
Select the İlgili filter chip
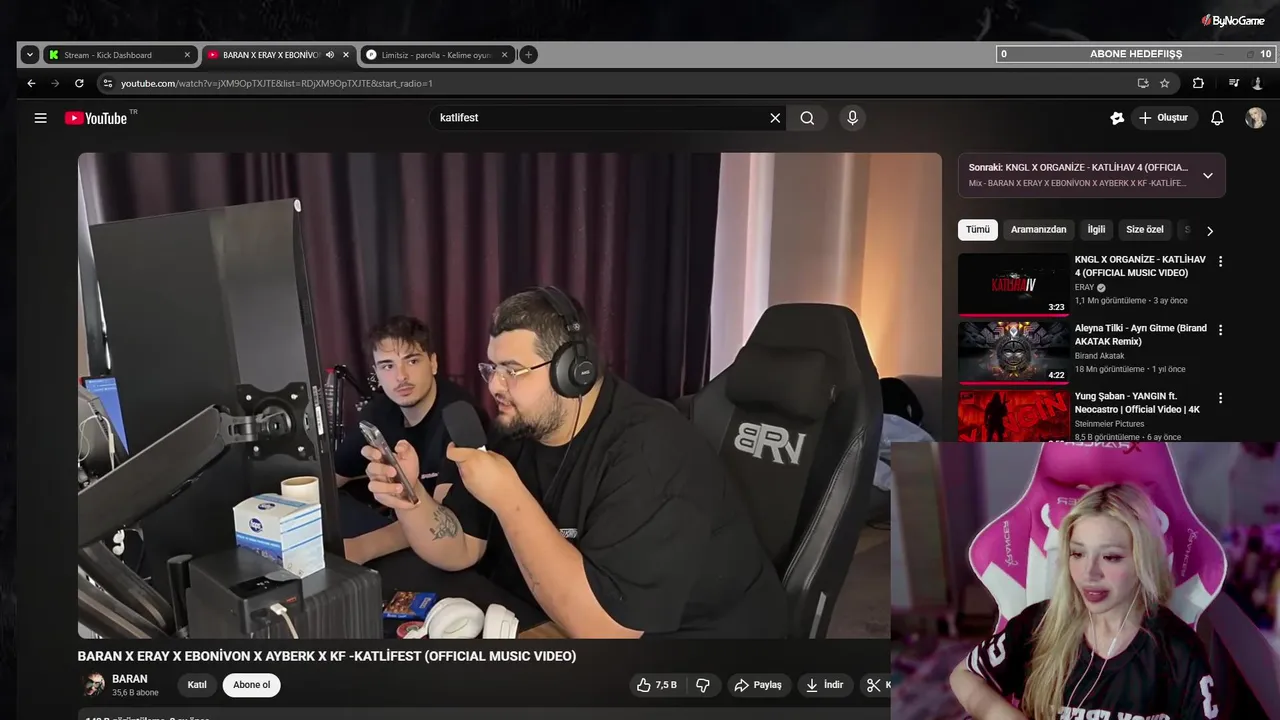(1096, 230)
